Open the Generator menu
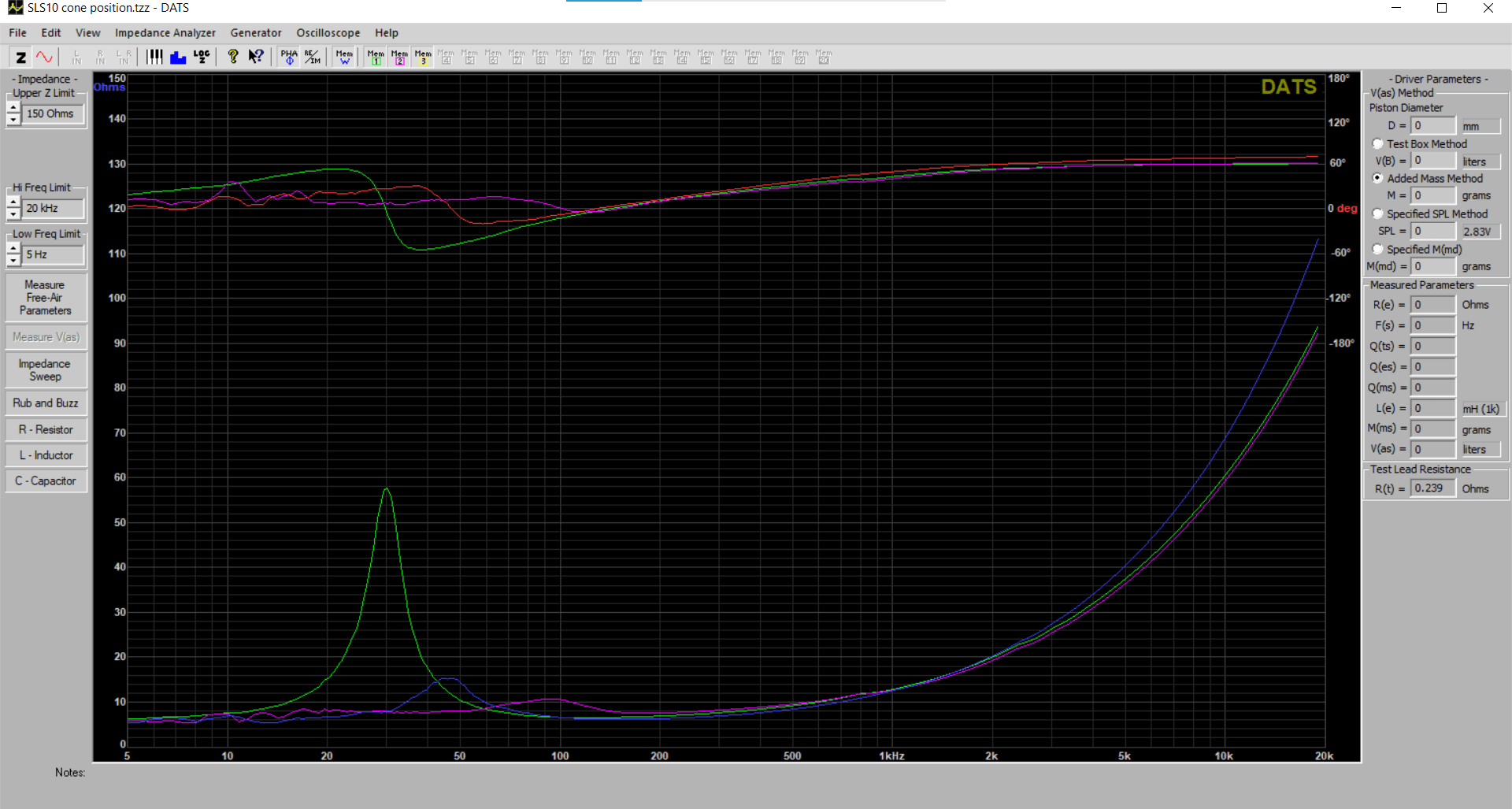The width and height of the screenshot is (1512, 809). coord(256,32)
